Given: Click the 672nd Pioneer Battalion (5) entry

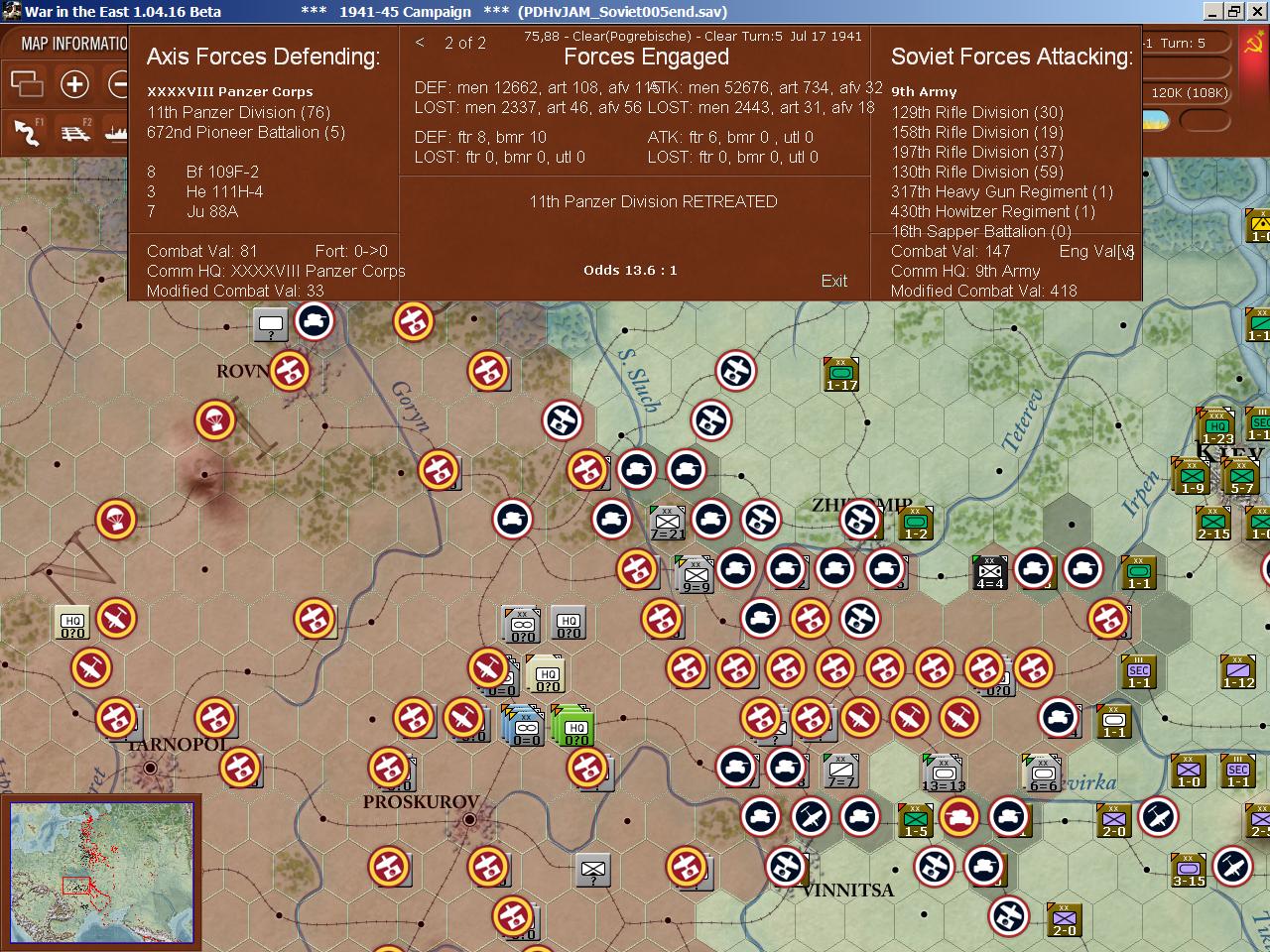Looking at the screenshot, I should coord(247,132).
